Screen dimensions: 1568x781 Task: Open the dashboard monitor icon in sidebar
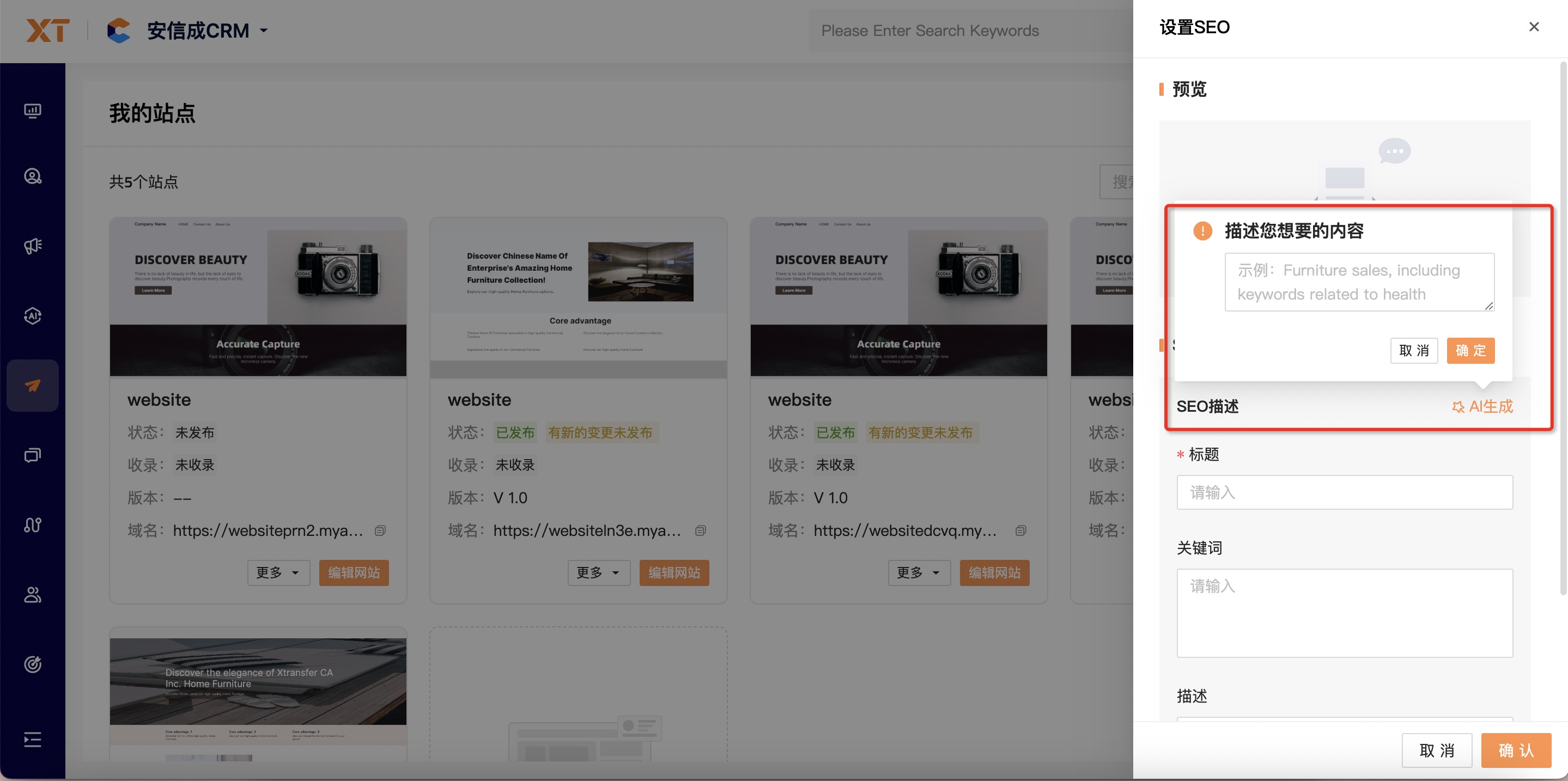coord(32,111)
